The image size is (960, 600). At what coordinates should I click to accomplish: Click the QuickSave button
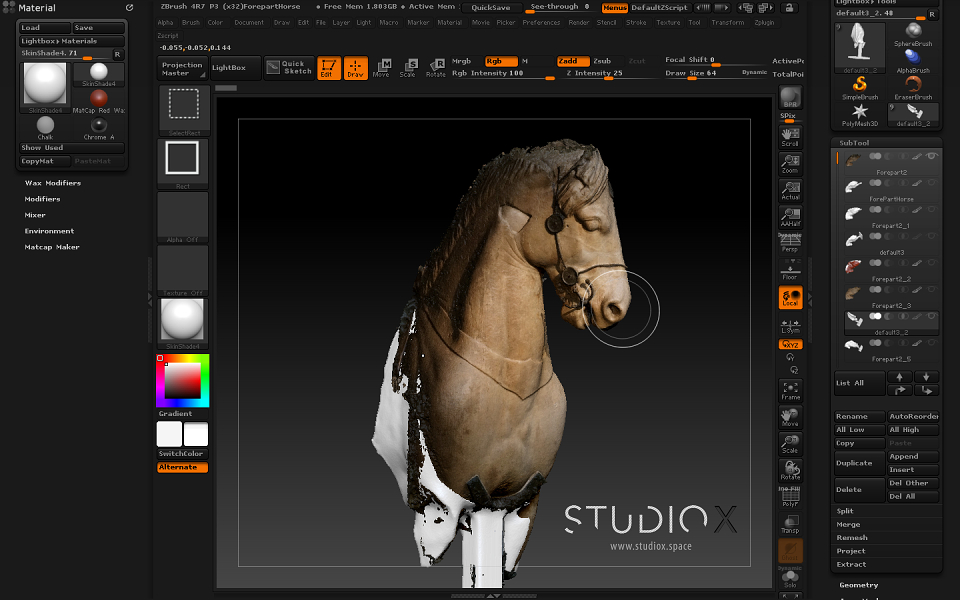click(x=491, y=7)
